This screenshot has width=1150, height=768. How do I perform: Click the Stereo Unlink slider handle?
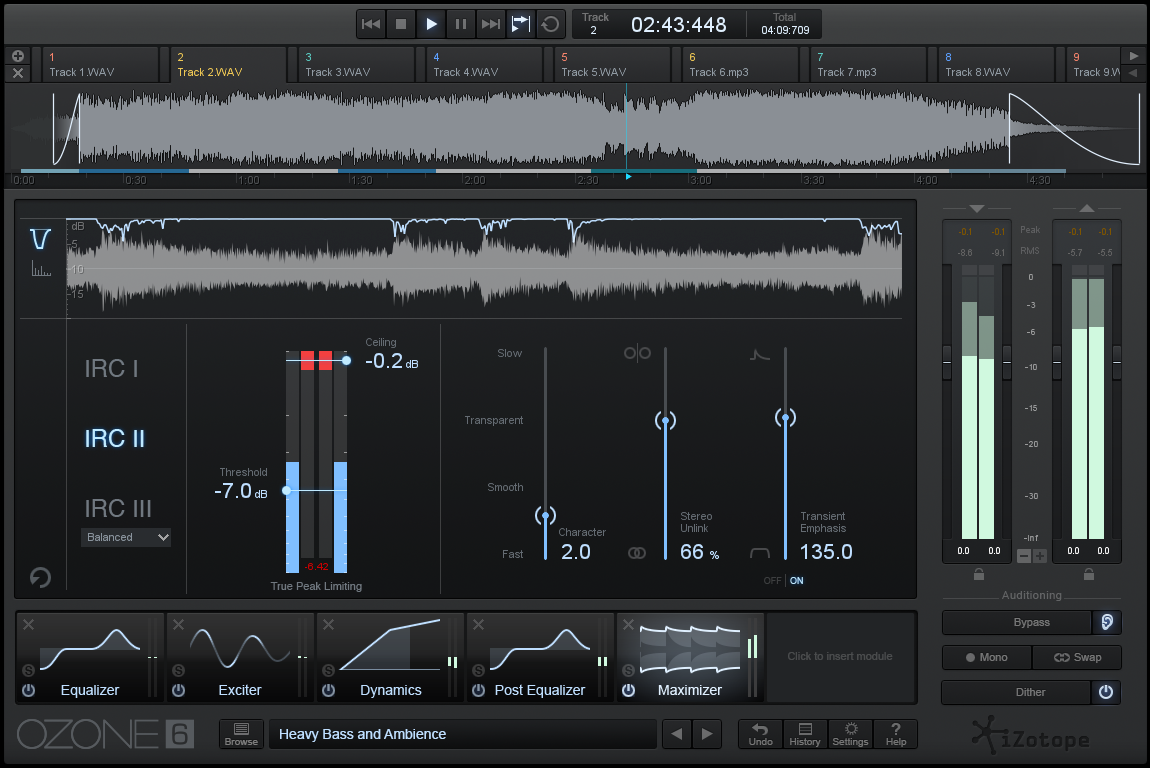665,421
